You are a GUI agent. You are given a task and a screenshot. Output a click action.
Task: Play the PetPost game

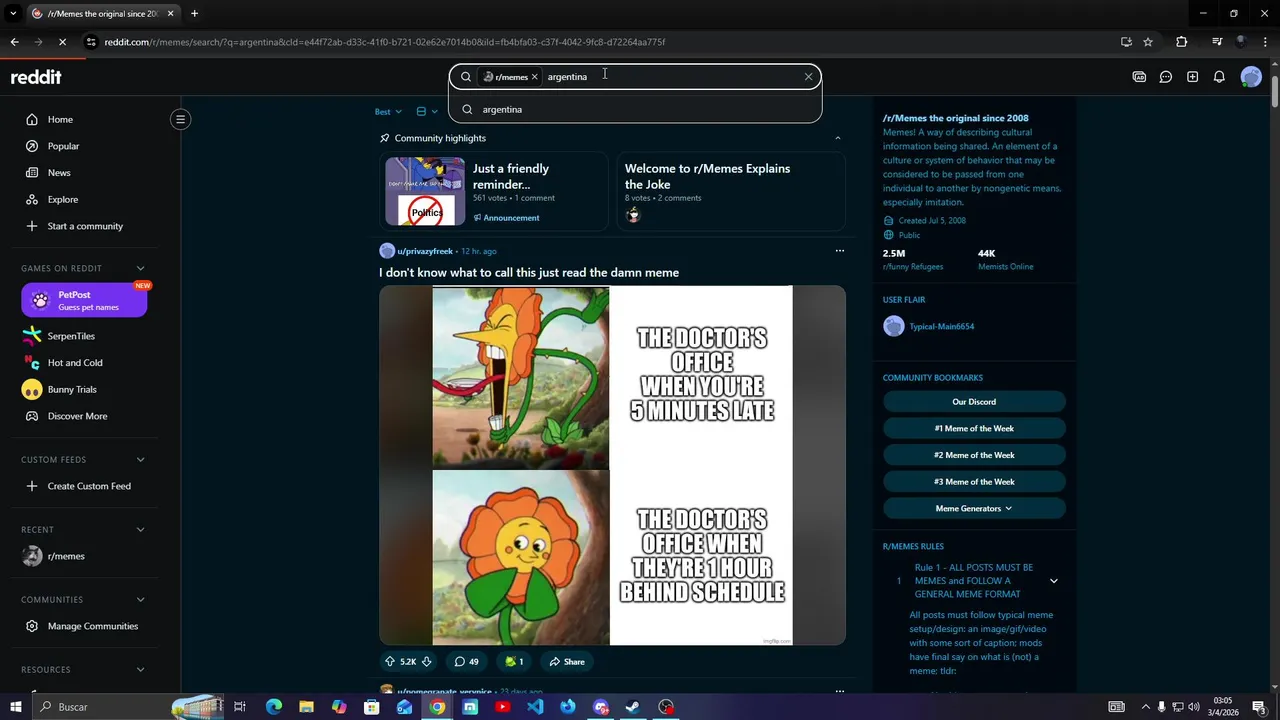tap(84, 300)
